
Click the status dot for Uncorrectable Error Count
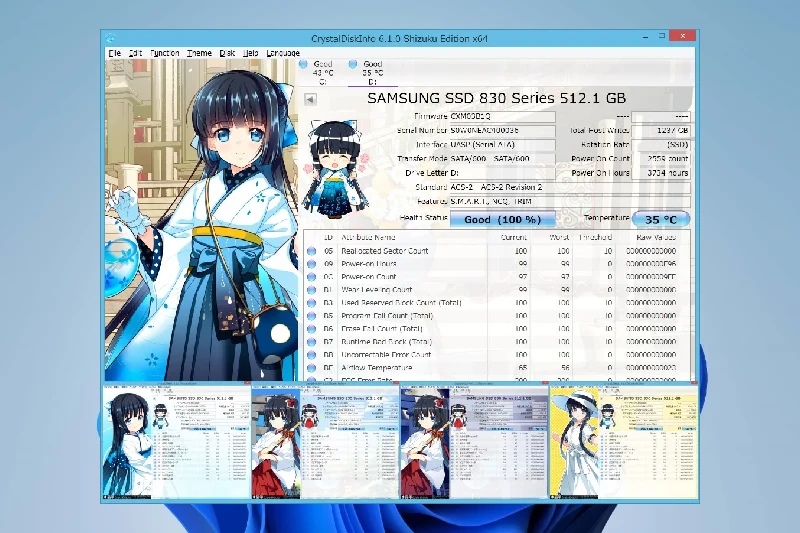tap(312, 354)
